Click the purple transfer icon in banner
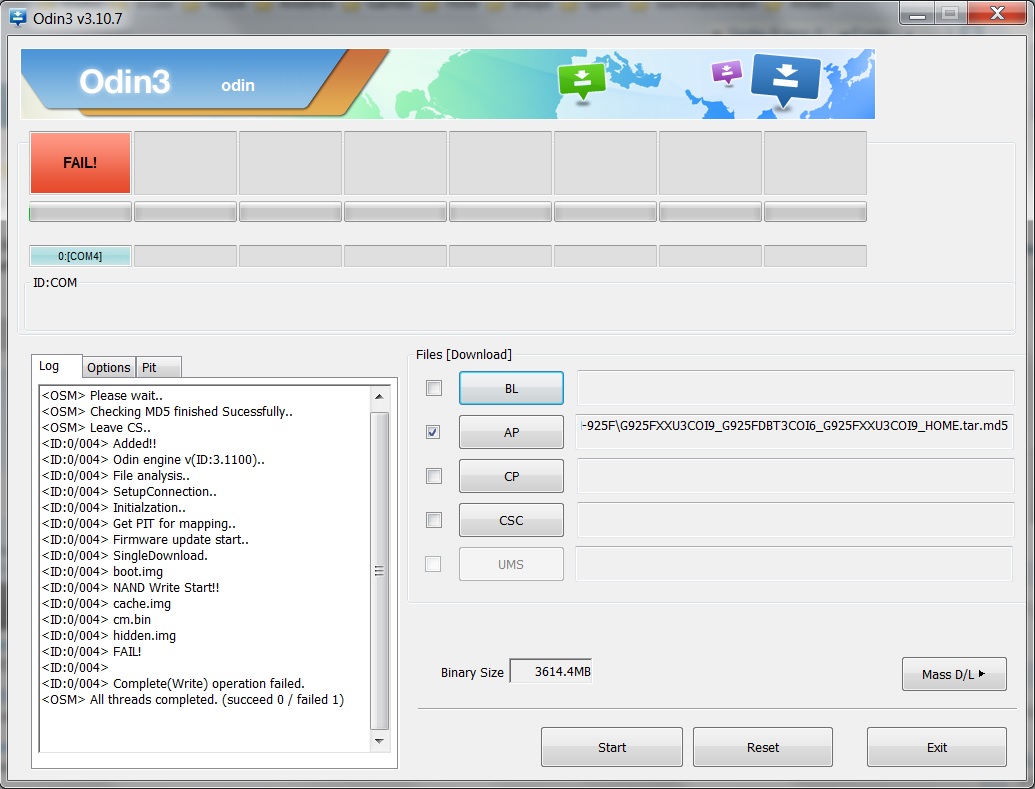 point(727,72)
